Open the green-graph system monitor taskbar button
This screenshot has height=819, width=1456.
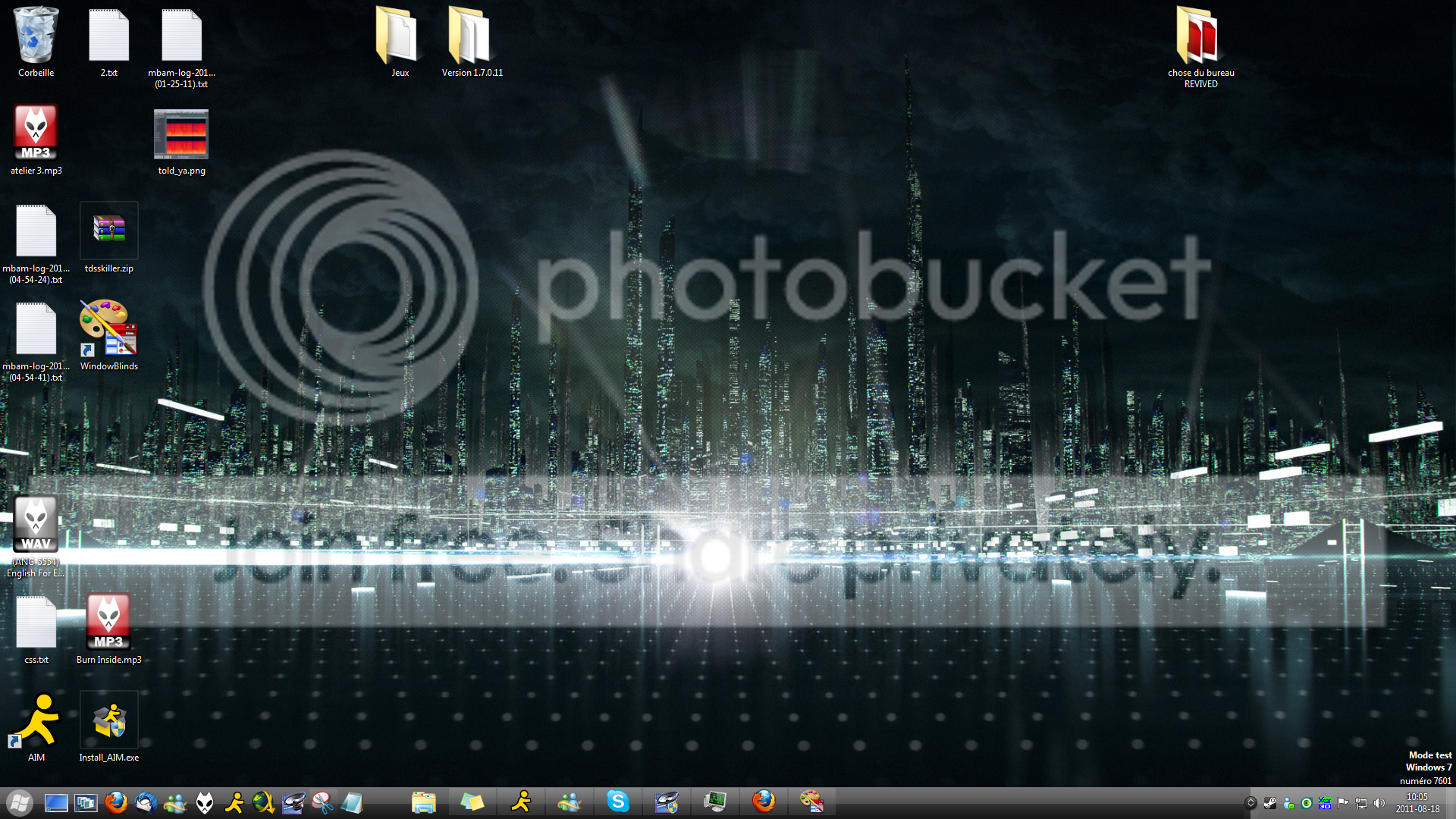[x=715, y=802]
